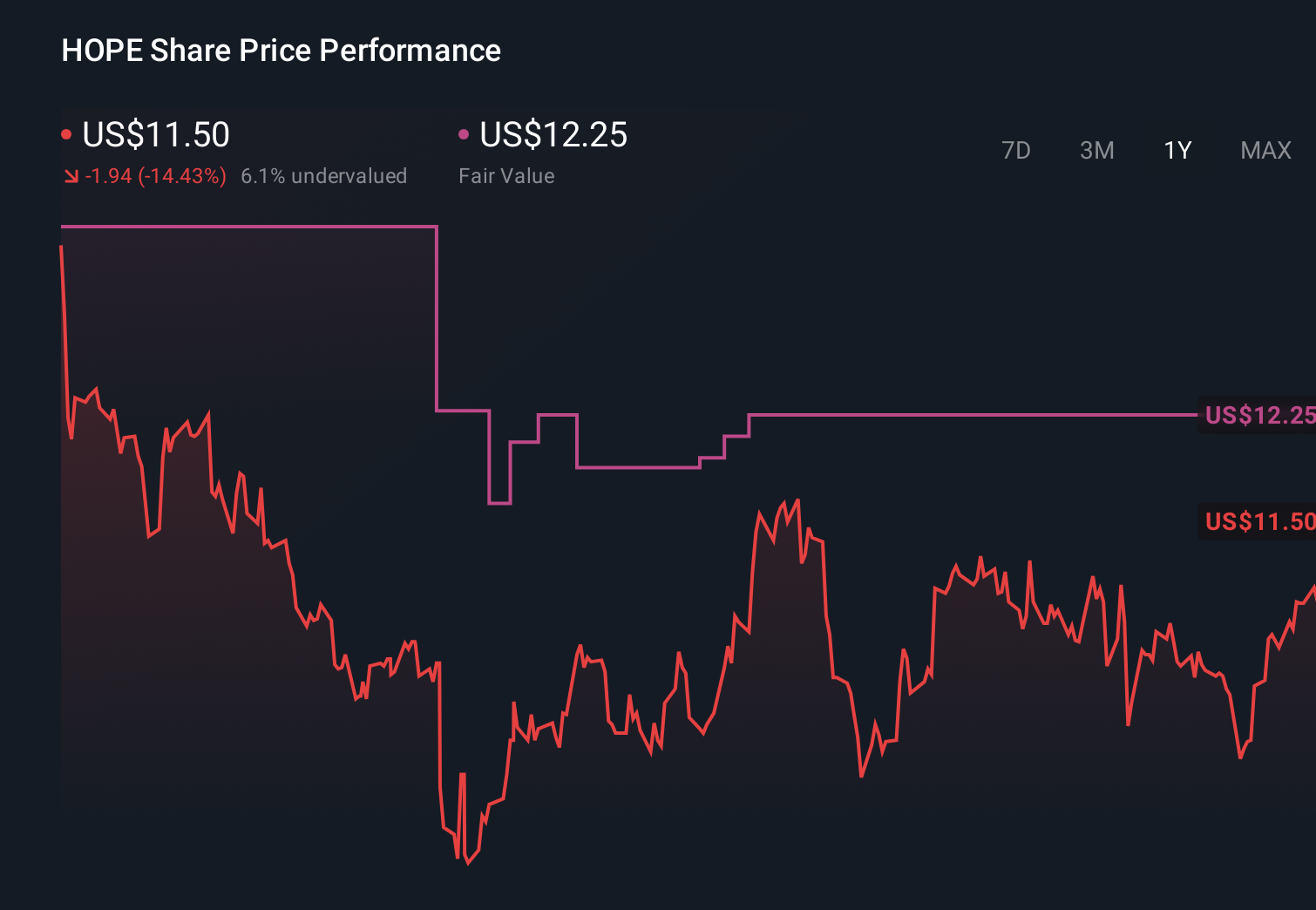Click the US$11.50 price tag on the right
Viewport: 1316px width, 910px height.
click(x=1258, y=520)
